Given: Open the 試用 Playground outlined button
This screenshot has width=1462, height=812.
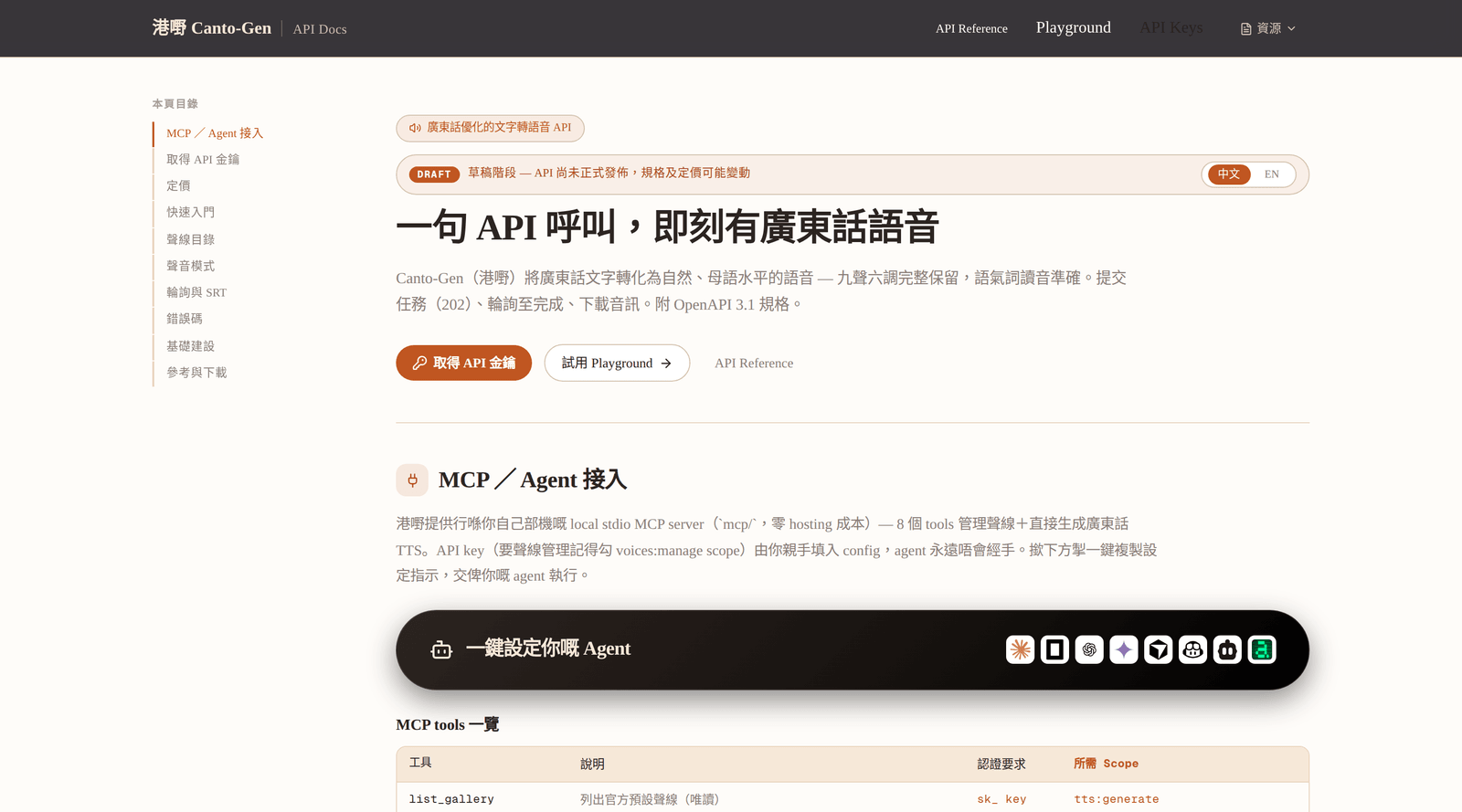Looking at the screenshot, I should (617, 363).
